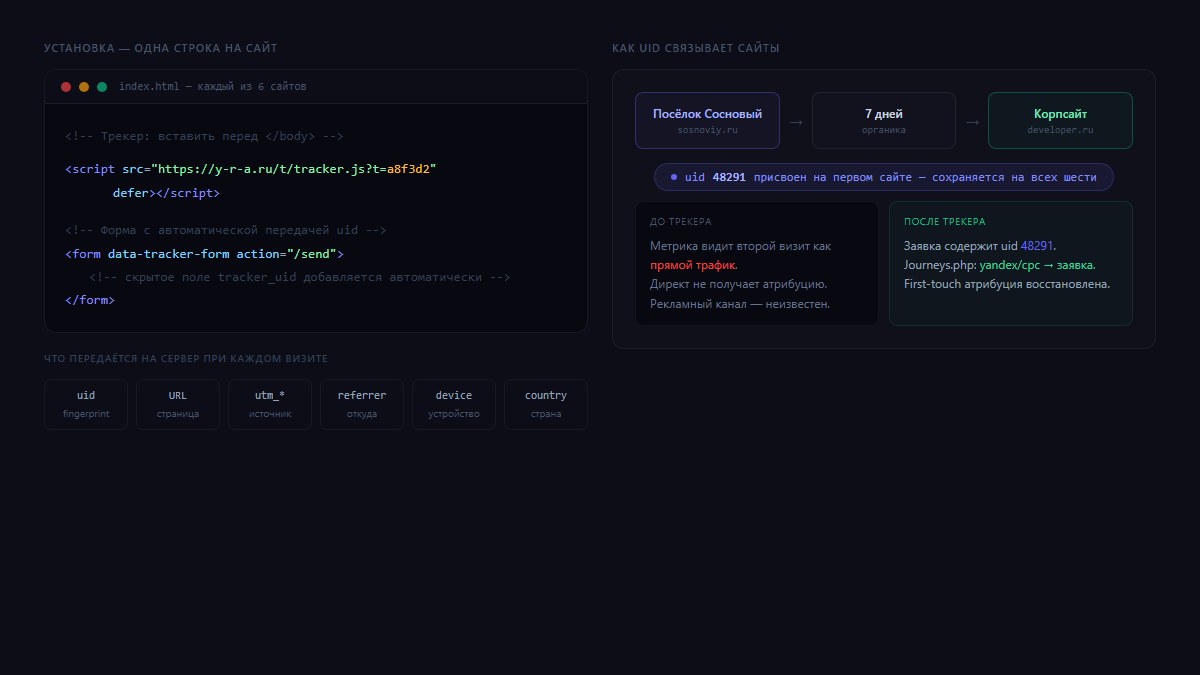
Task: Click the Директ не получает атрибуцию line
Action: pos(738,284)
